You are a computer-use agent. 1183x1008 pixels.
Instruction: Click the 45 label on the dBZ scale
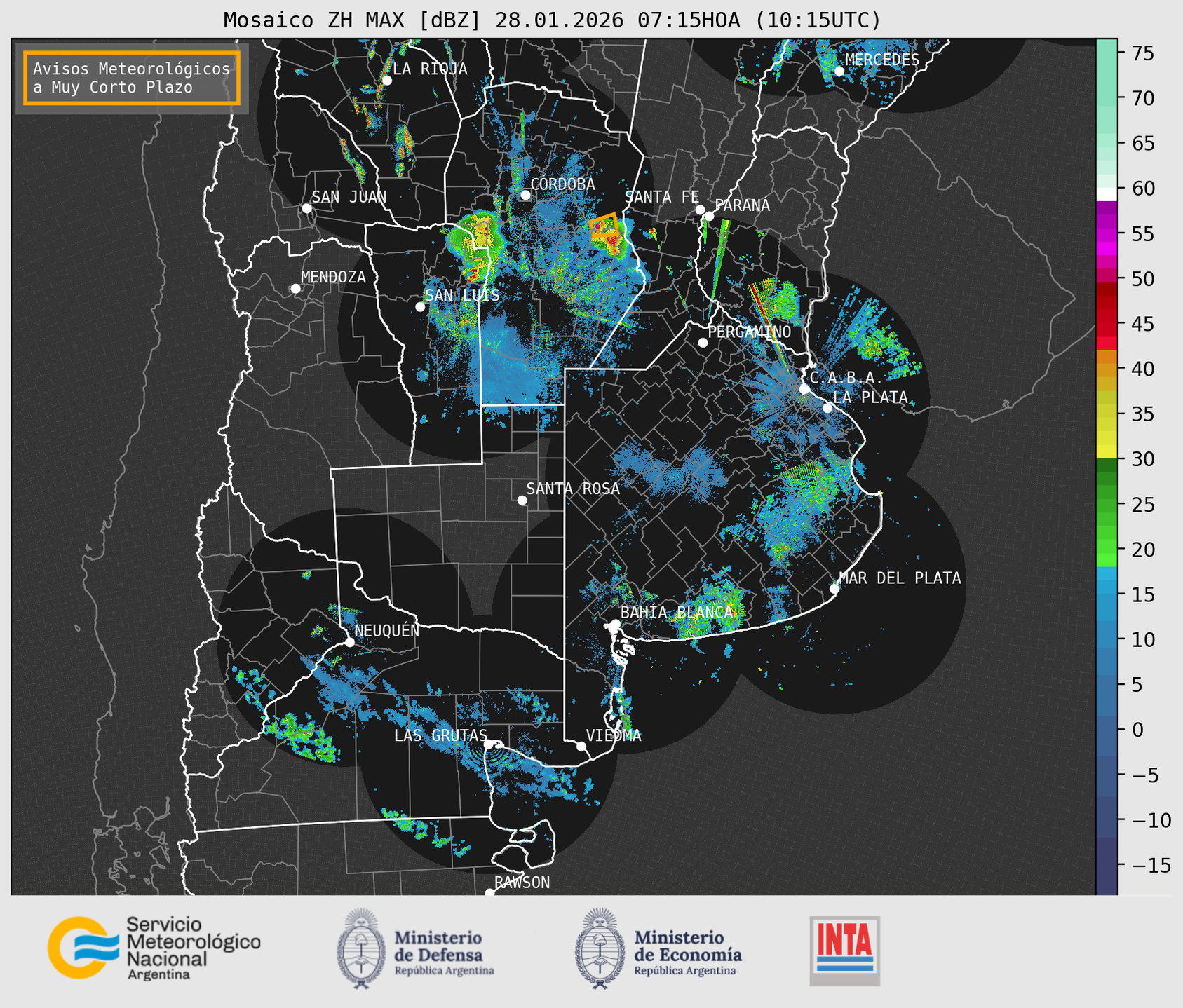[x=1142, y=324]
